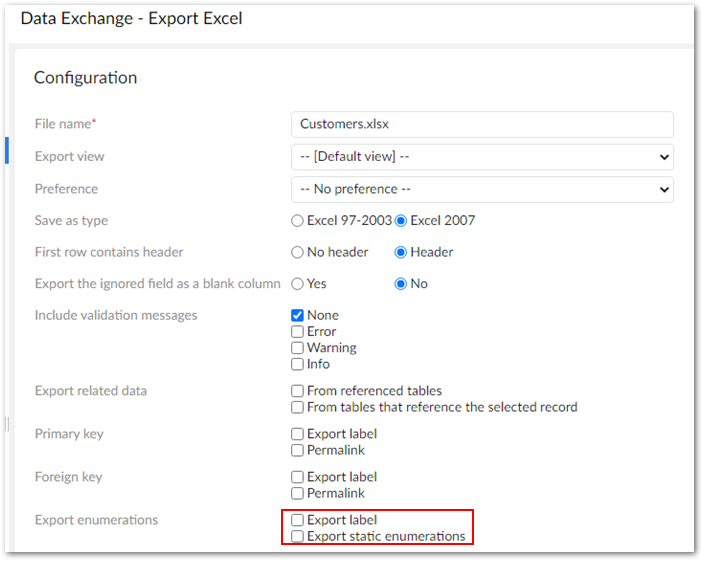This screenshot has height=561, width=703.
Task: Enable Permalink for Primary key
Action: click(x=298, y=450)
